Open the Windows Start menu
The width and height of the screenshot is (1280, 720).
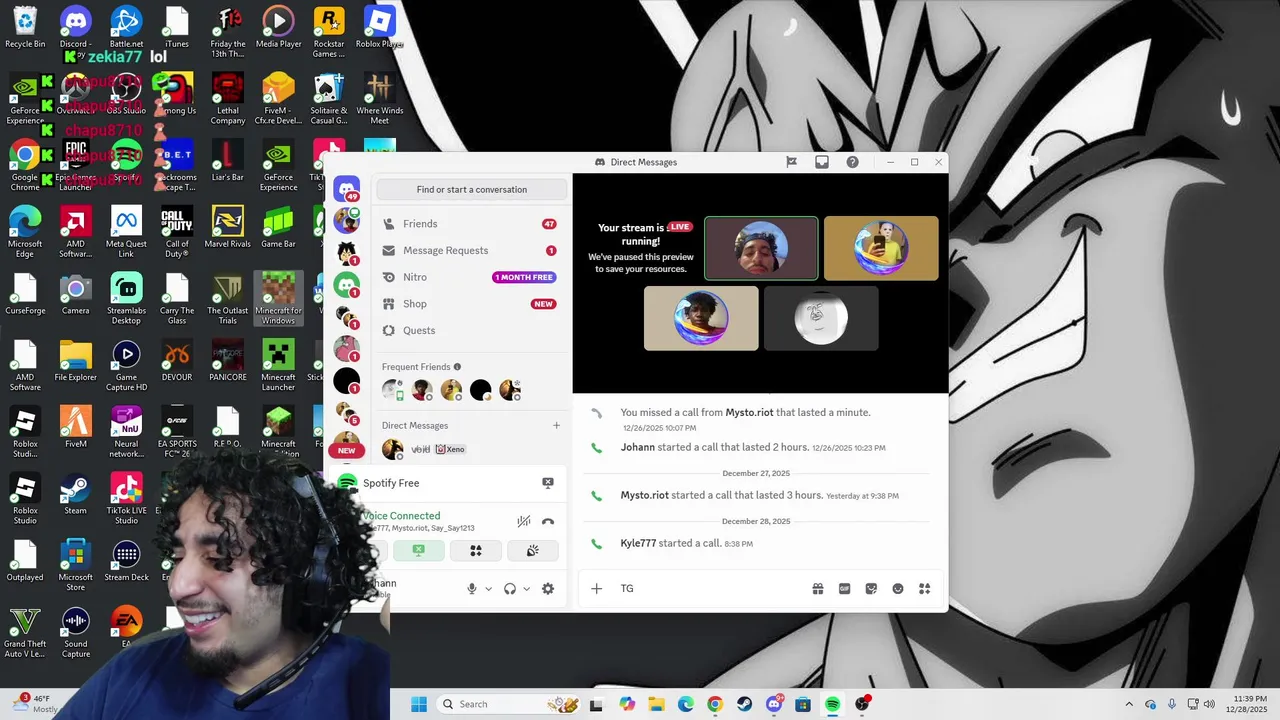419,704
